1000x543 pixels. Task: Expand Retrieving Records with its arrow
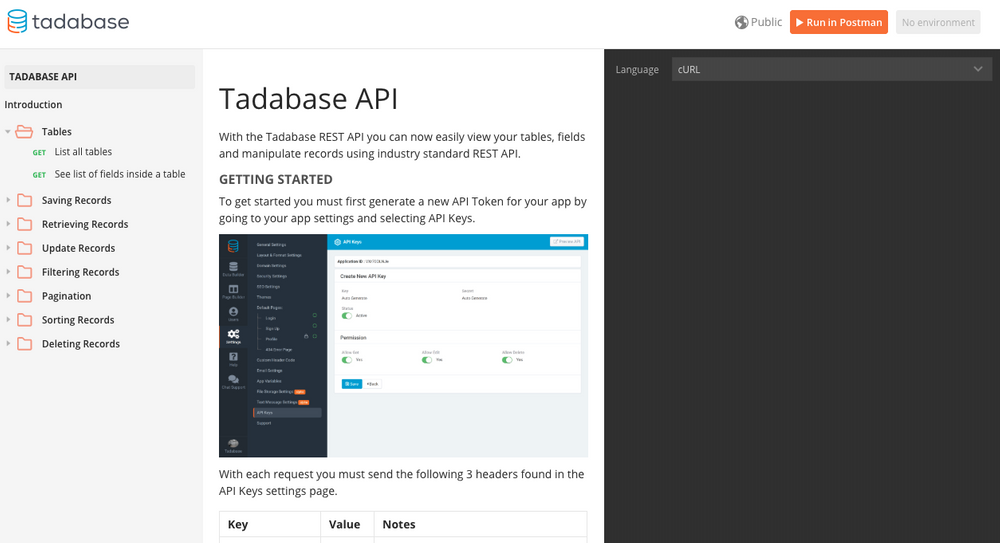[x=8, y=224]
